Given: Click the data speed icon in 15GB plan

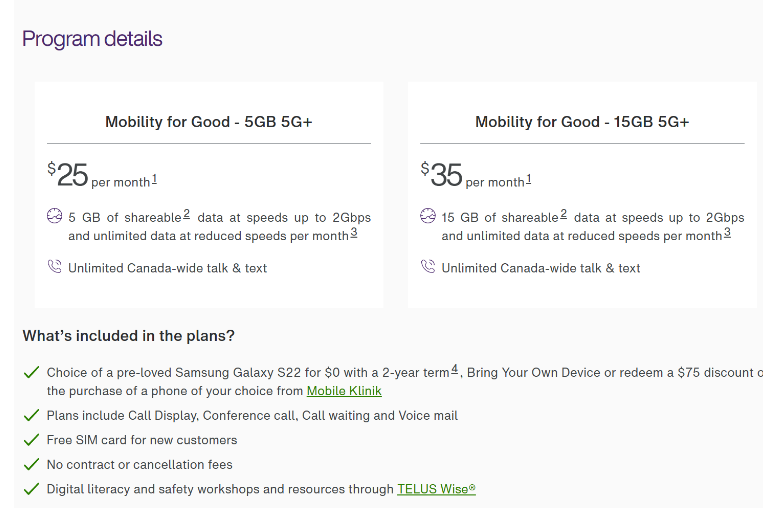Looking at the screenshot, I should click(x=428, y=216).
